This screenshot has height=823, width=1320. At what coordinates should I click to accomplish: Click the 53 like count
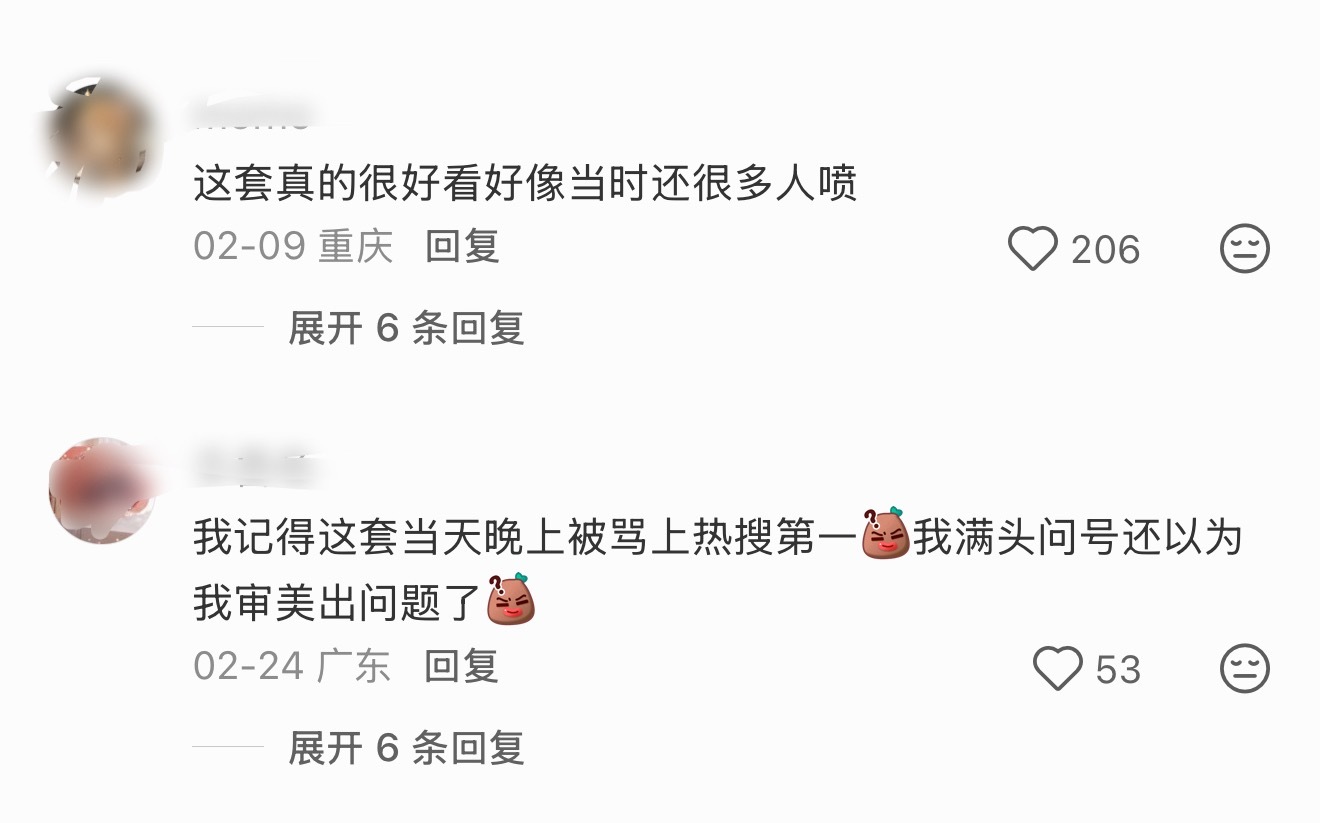coord(1118,669)
